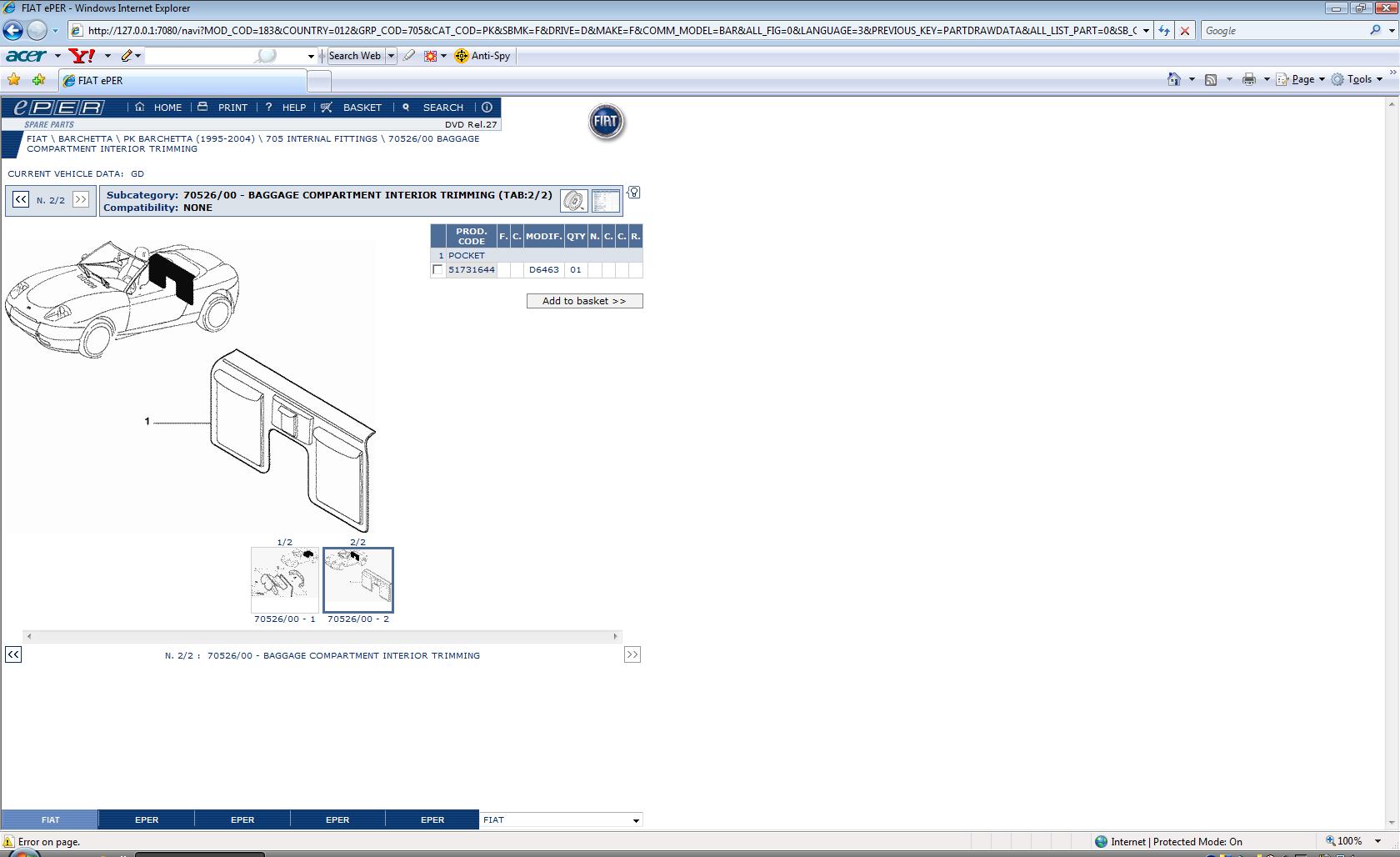Refresh the page using address bar icon
Image resolution: width=1400 pixels, height=857 pixels.
tap(1164, 31)
